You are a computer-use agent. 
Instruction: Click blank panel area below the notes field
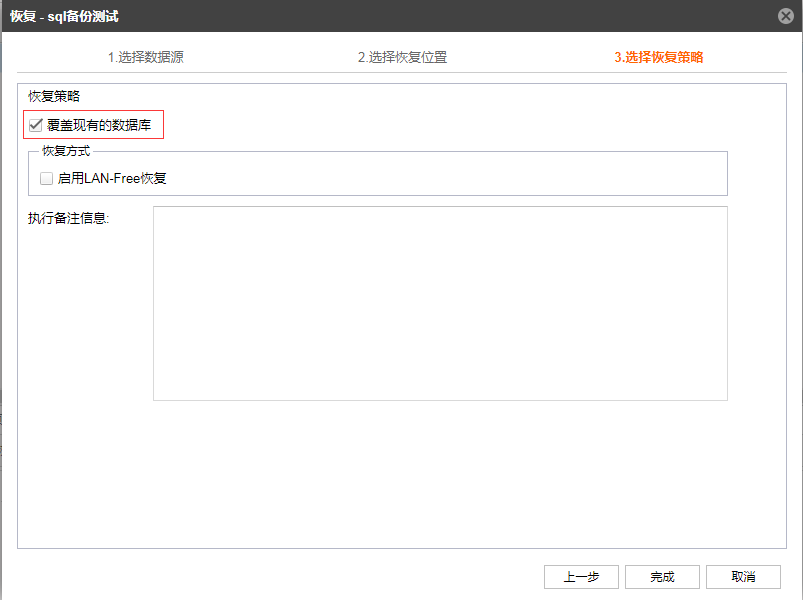click(402, 474)
